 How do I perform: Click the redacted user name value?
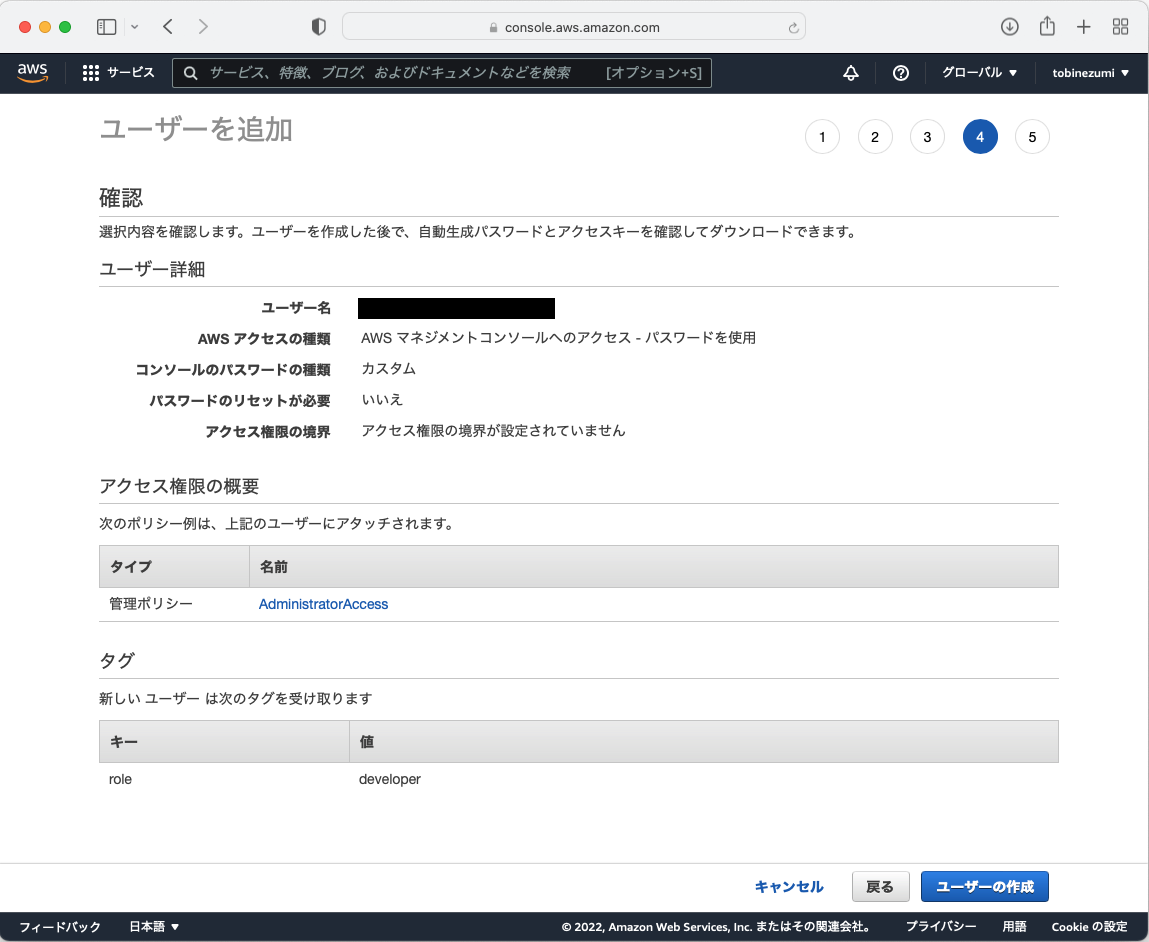456,308
